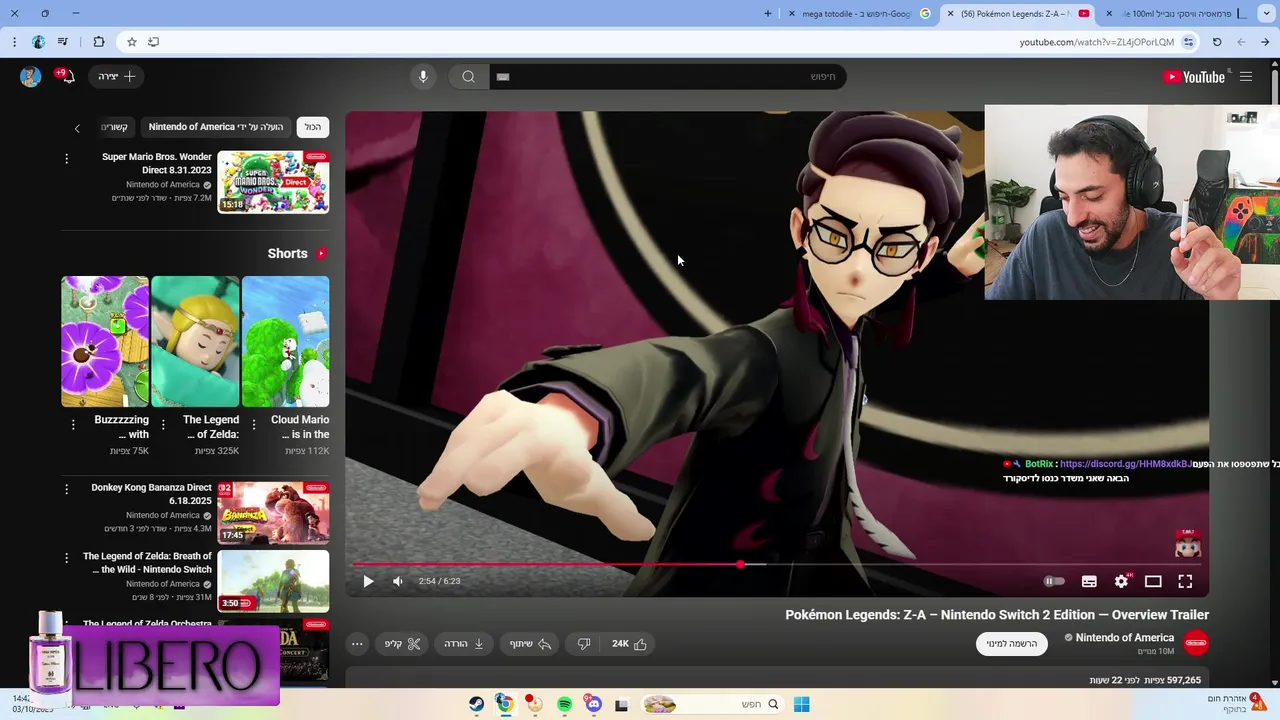Create a clip with the קליפ button
Viewport: 1280px width, 720px height.
(x=403, y=644)
